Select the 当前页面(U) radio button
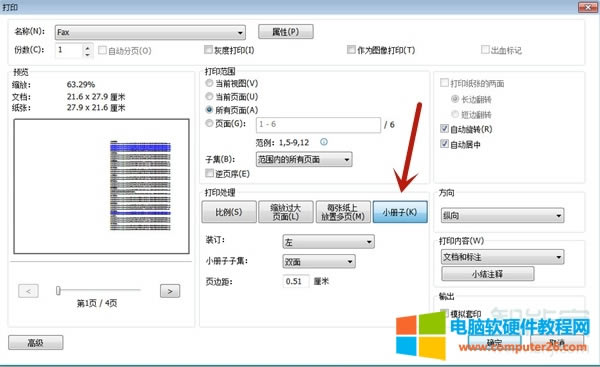Screen dimensions: 600x367 [x=209, y=96]
